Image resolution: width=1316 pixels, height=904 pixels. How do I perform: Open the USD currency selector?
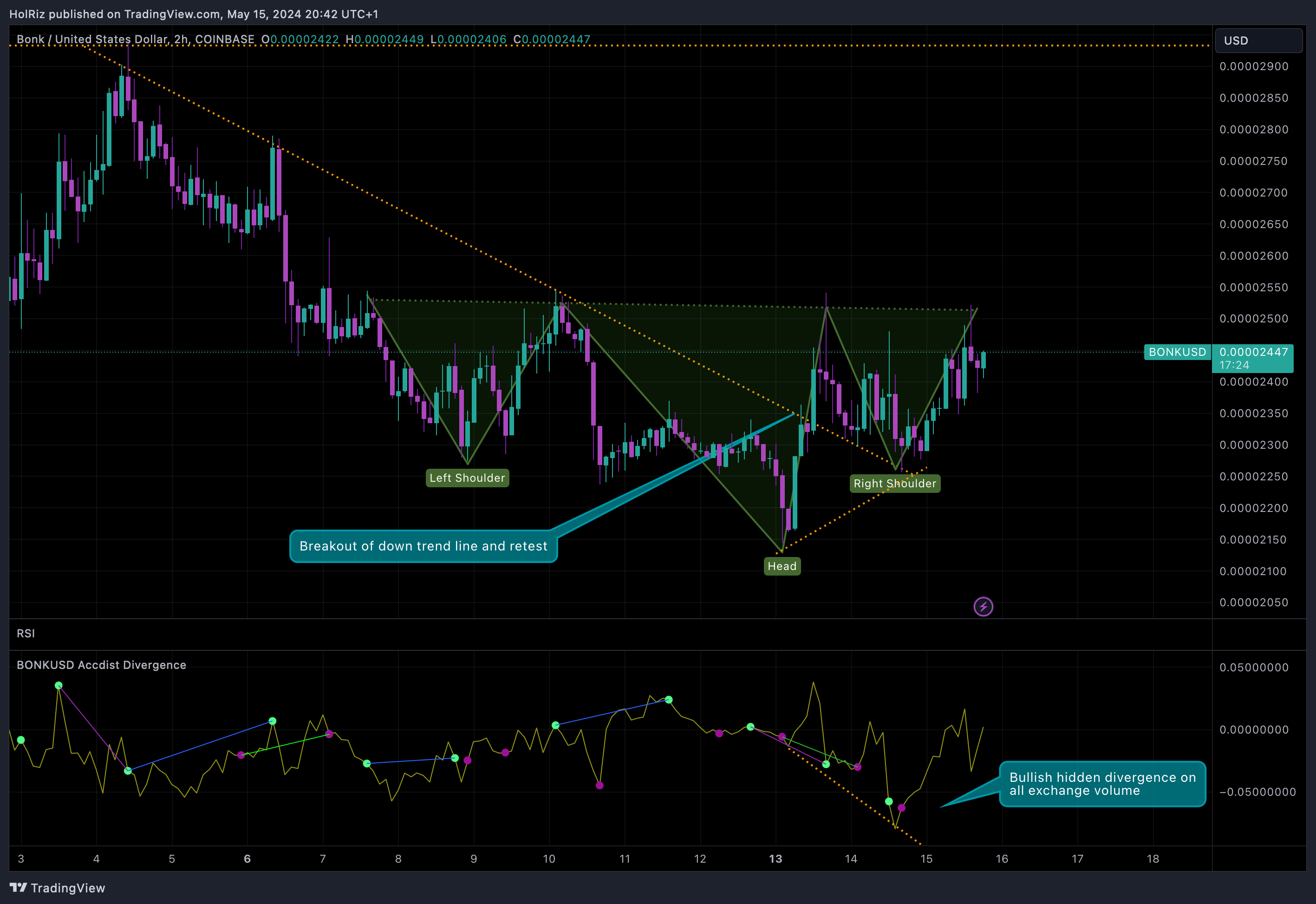[x=1259, y=40]
